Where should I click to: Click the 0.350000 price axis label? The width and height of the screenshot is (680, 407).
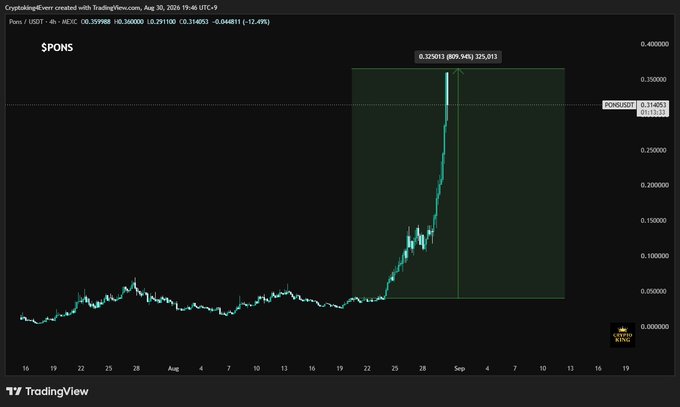point(654,79)
